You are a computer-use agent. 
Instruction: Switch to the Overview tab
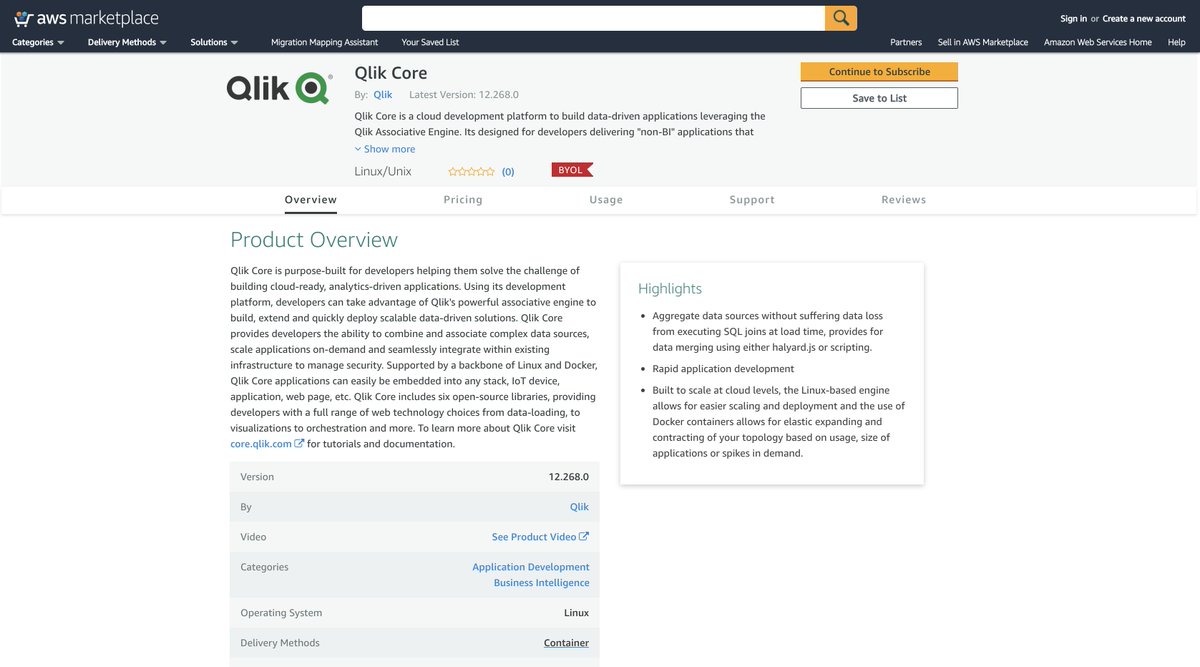click(x=311, y=200)
